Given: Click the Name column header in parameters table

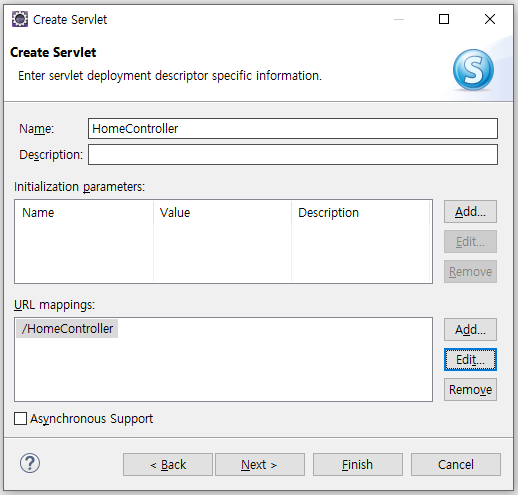Looking at the screenshot, I should [x=84, y=213].
